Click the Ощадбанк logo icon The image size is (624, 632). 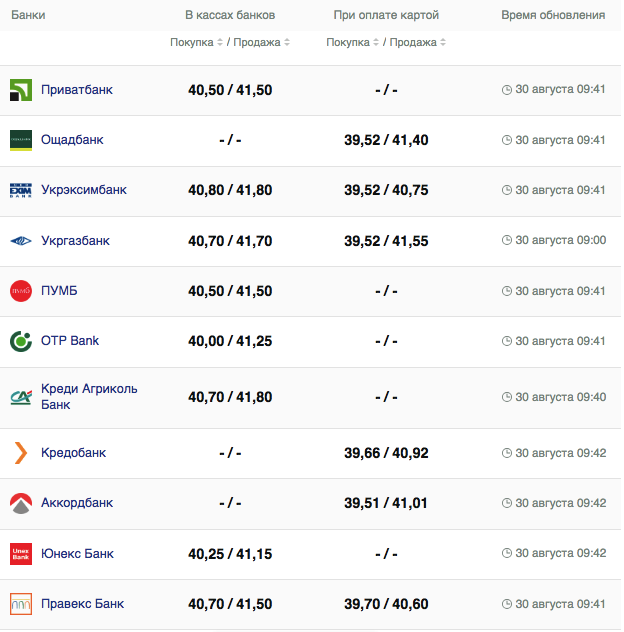tap(21, 140)
